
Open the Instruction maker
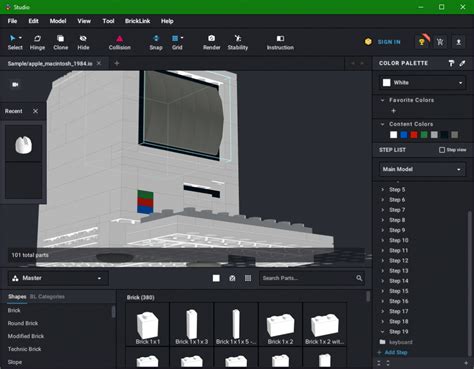point(280,42)
